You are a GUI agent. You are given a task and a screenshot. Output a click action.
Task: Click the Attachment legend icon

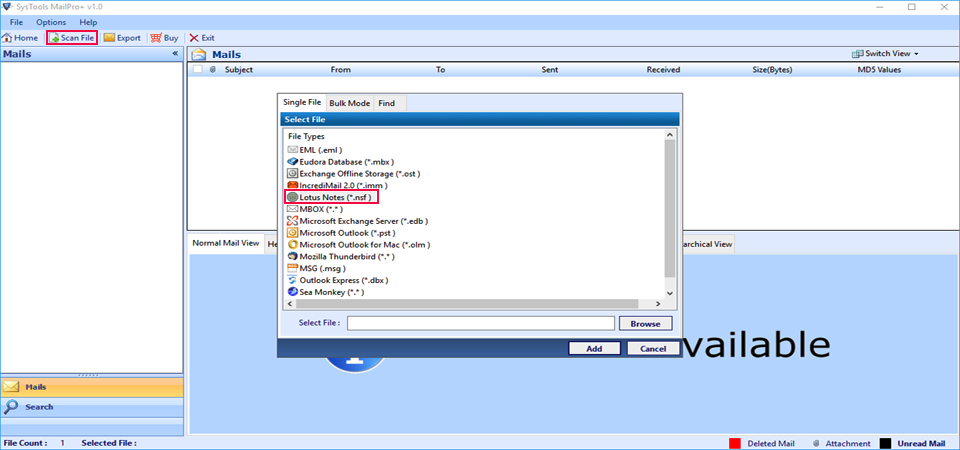tap(816, 443)
